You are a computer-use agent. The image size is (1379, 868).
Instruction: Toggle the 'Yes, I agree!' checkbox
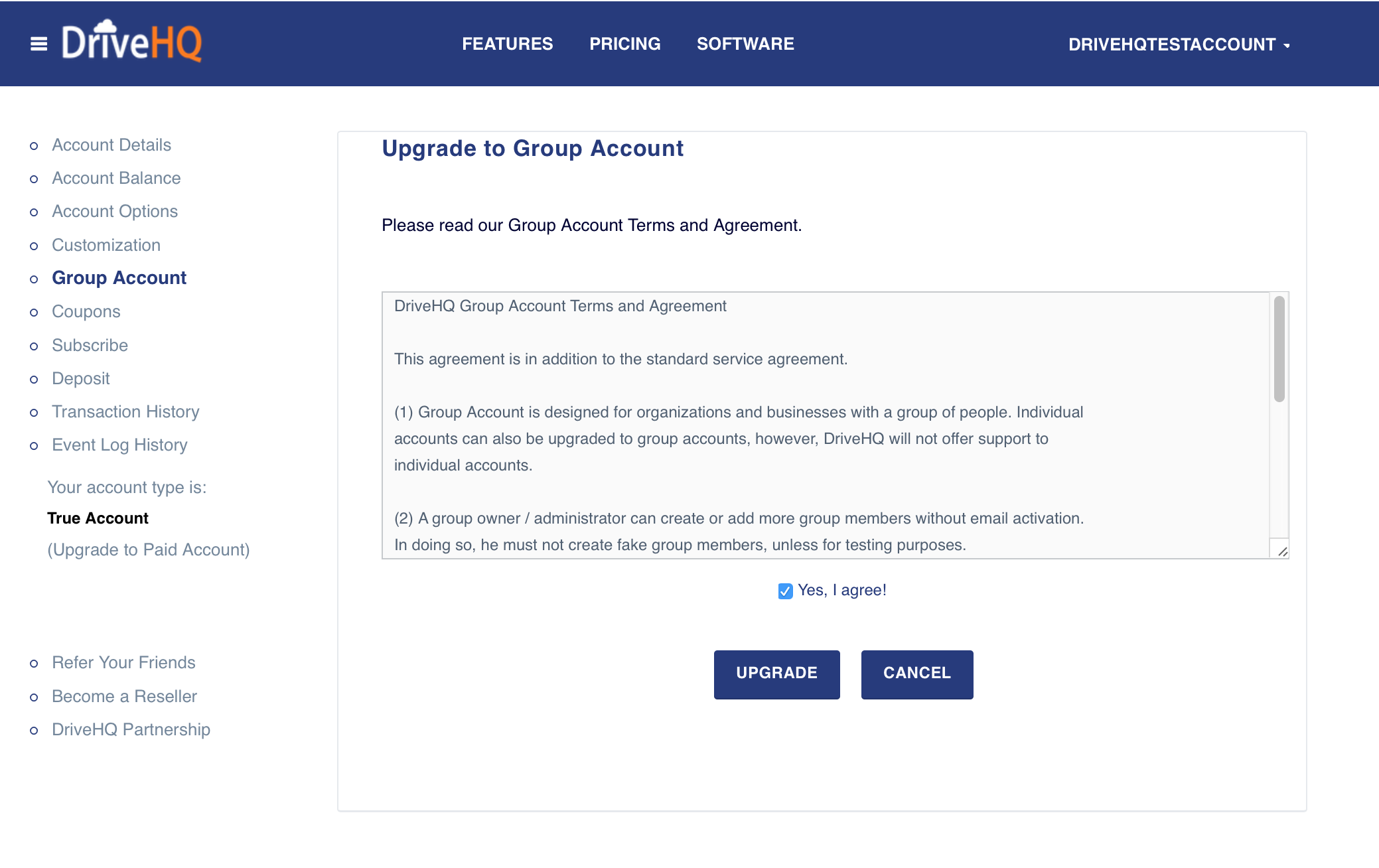[785, 591]
